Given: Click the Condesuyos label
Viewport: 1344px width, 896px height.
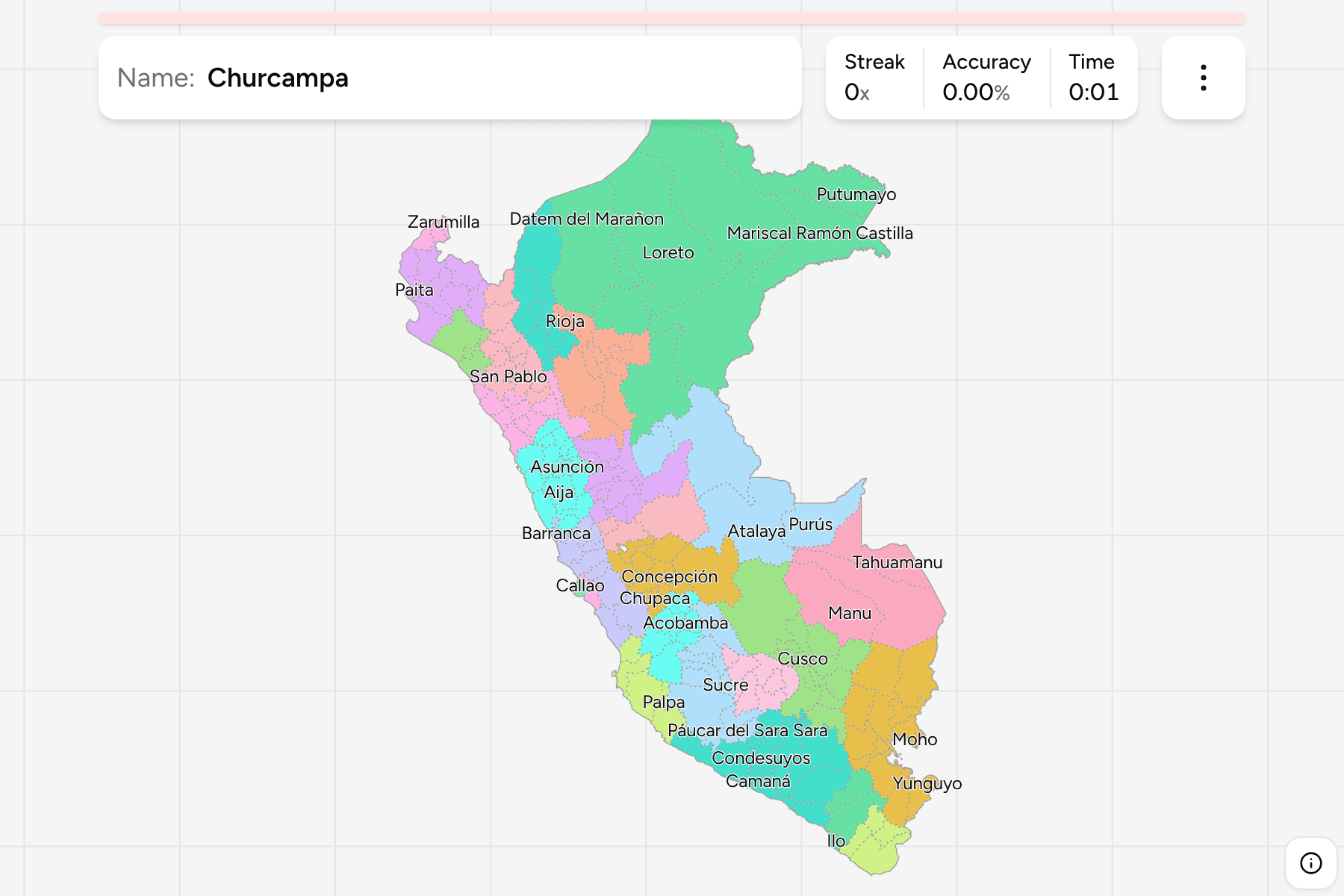Looking at the screenshot, I should pos(761,759).
